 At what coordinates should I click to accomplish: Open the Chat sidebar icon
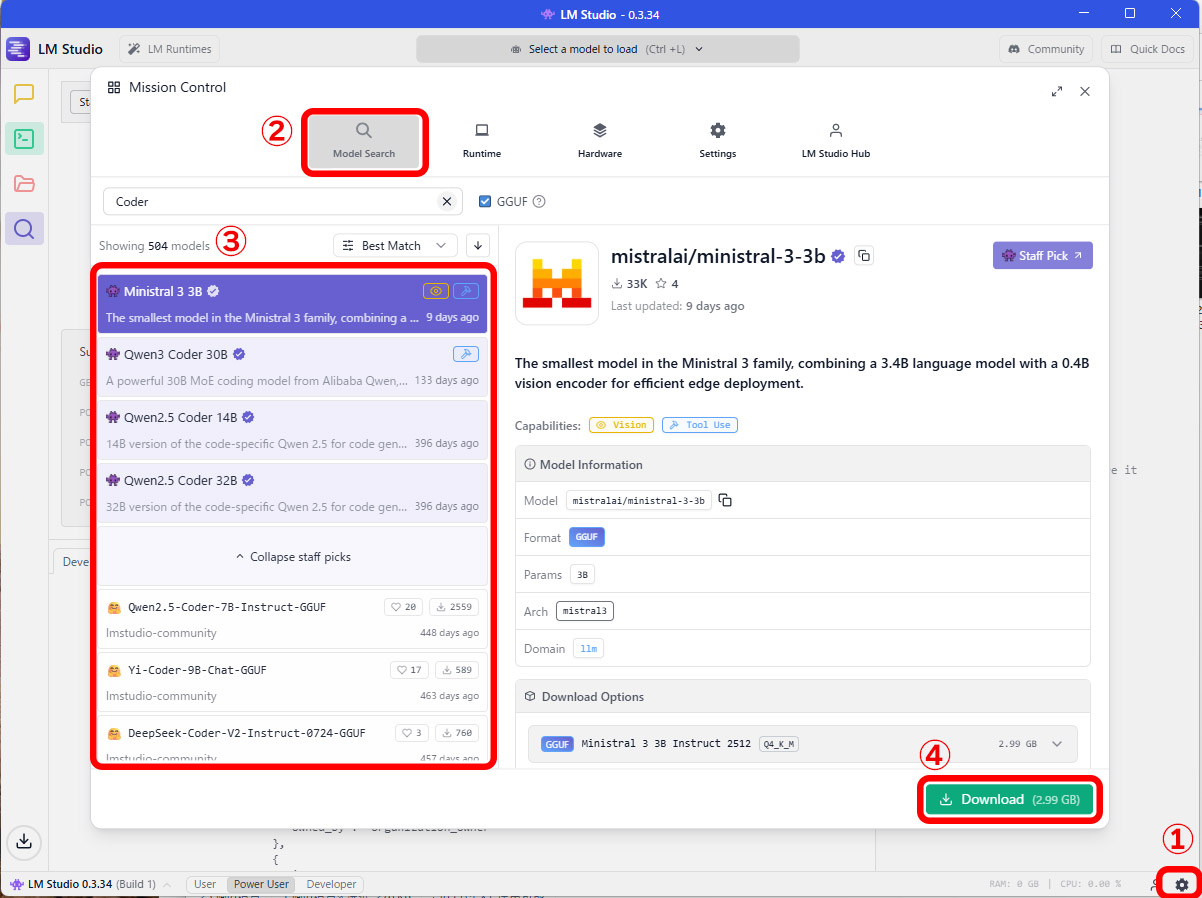click(24, 94)
